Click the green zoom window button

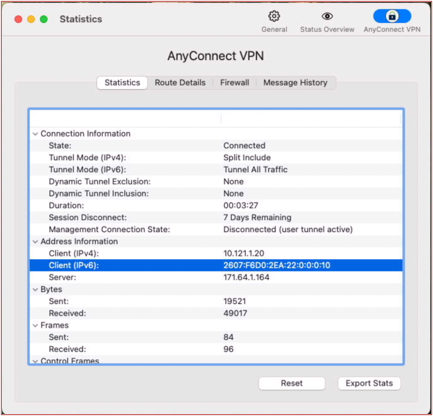pyautogui.click(x=44, y=19)
